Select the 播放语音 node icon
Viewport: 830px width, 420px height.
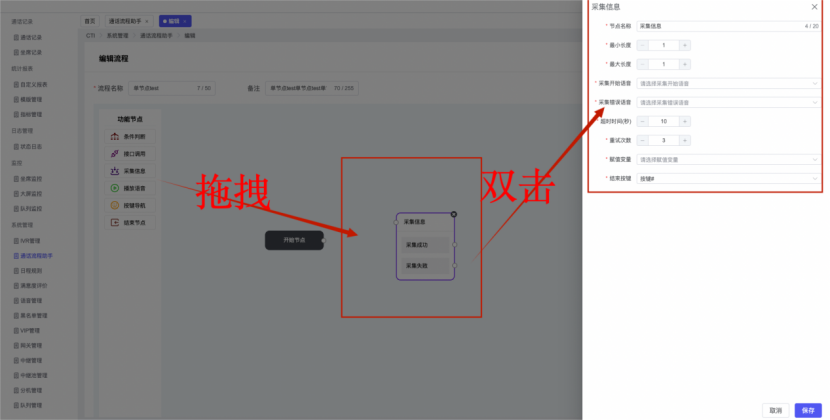114,188
